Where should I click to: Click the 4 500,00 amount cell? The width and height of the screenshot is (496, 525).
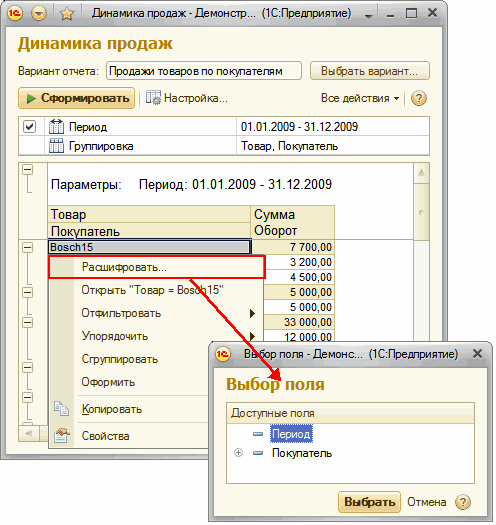click(x=298, y=277)
